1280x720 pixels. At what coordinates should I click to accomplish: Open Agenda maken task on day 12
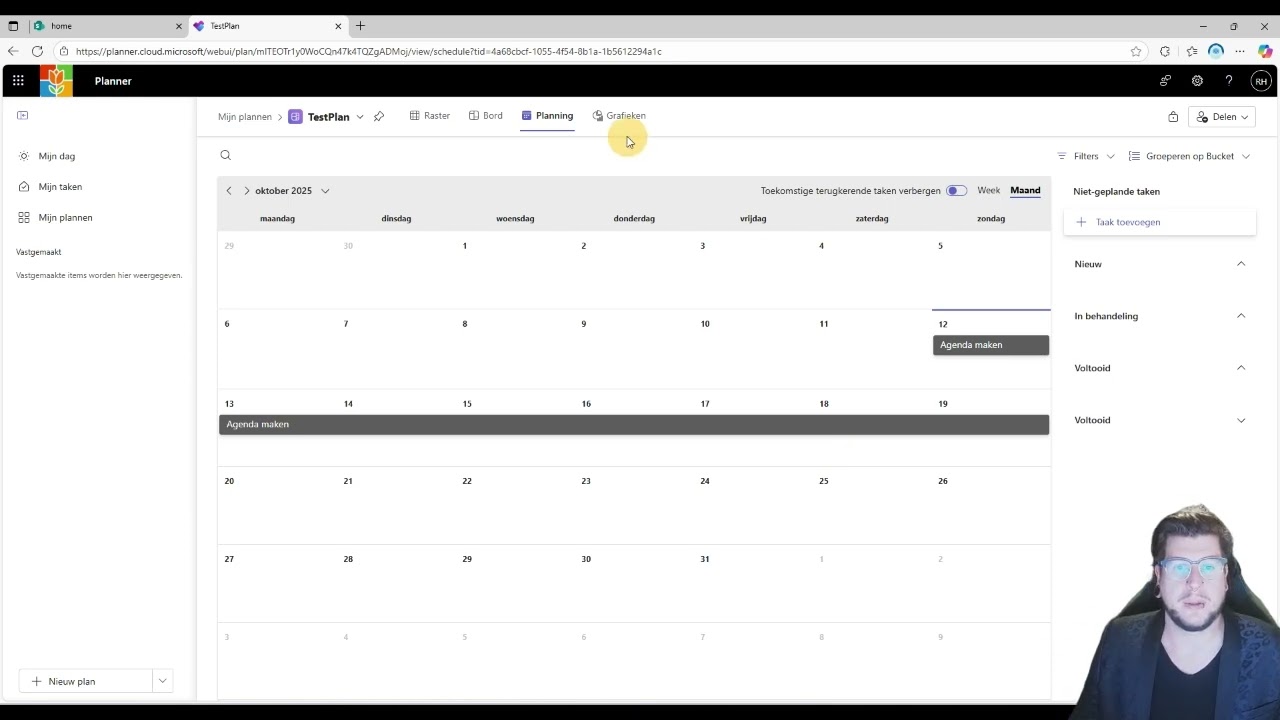(x=991, y=345)
